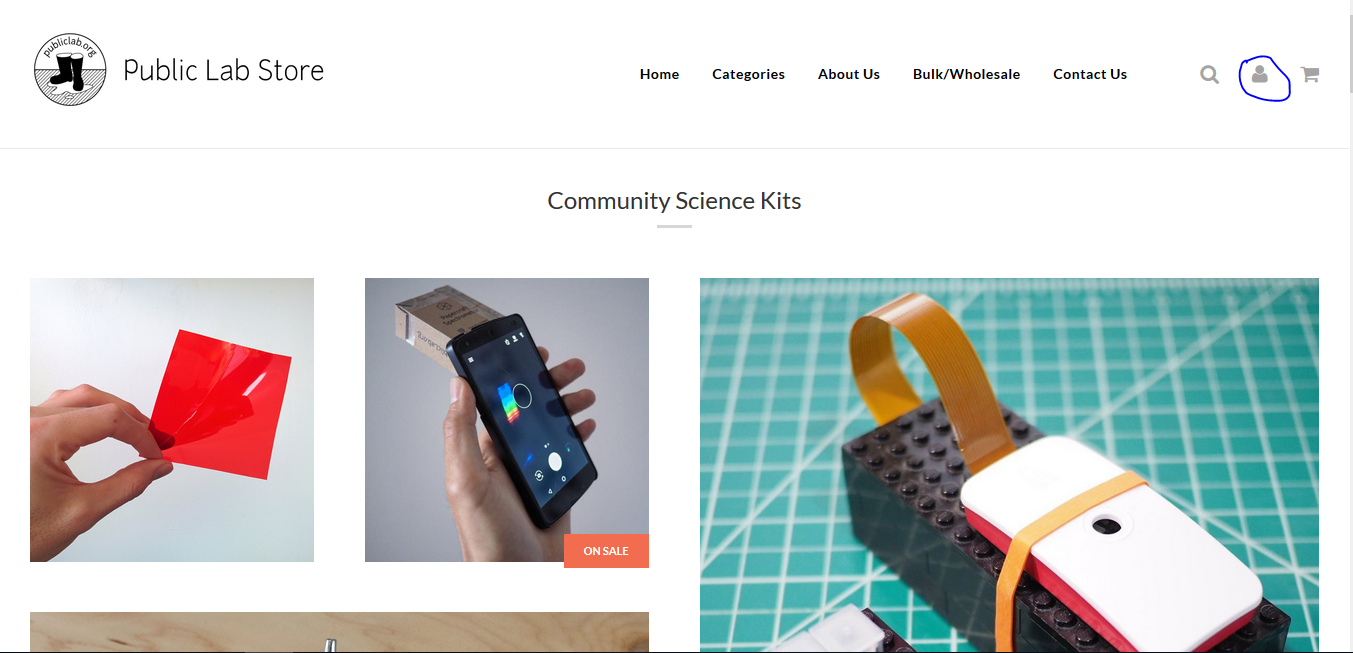This screenshot has height=653, width=1353.
Task: Go to the Home menu item
Action: [659, 74]
